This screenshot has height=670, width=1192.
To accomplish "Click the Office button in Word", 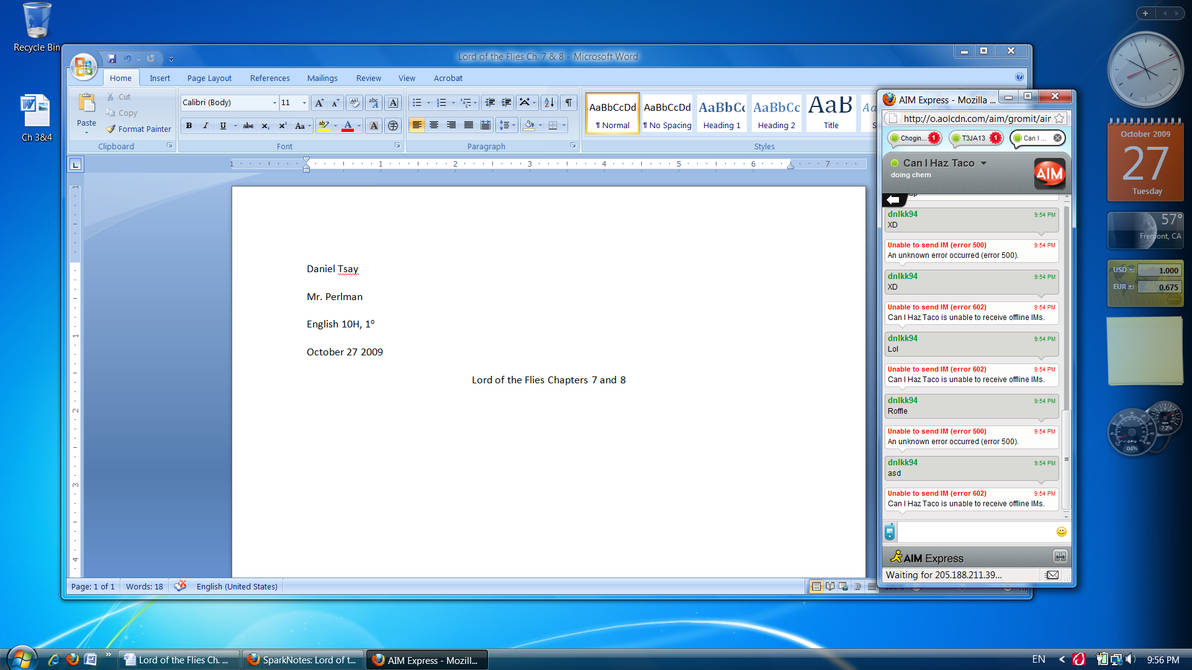I will [x=83, y=67].
